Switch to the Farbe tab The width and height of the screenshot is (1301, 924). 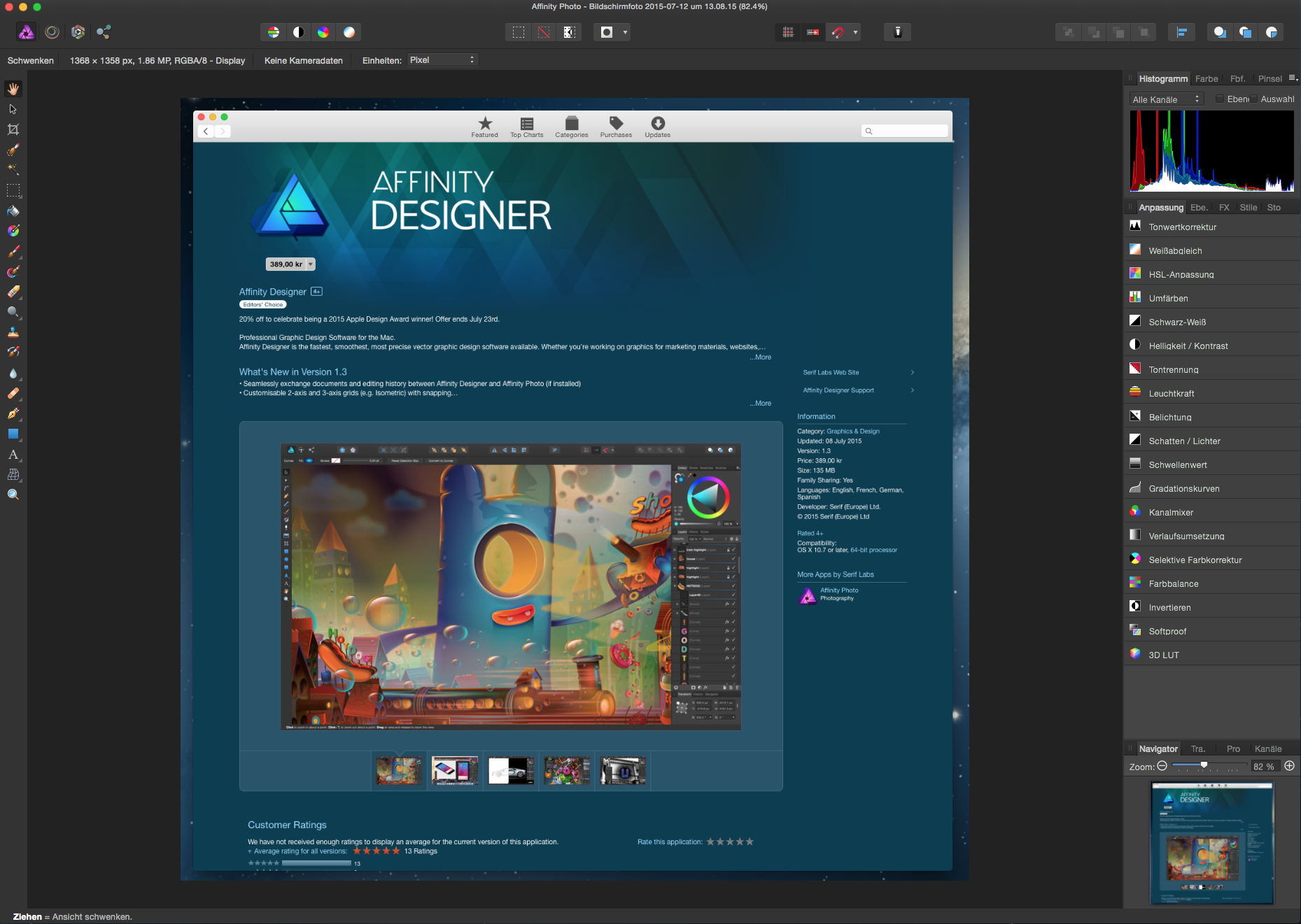coord(1207,79)
